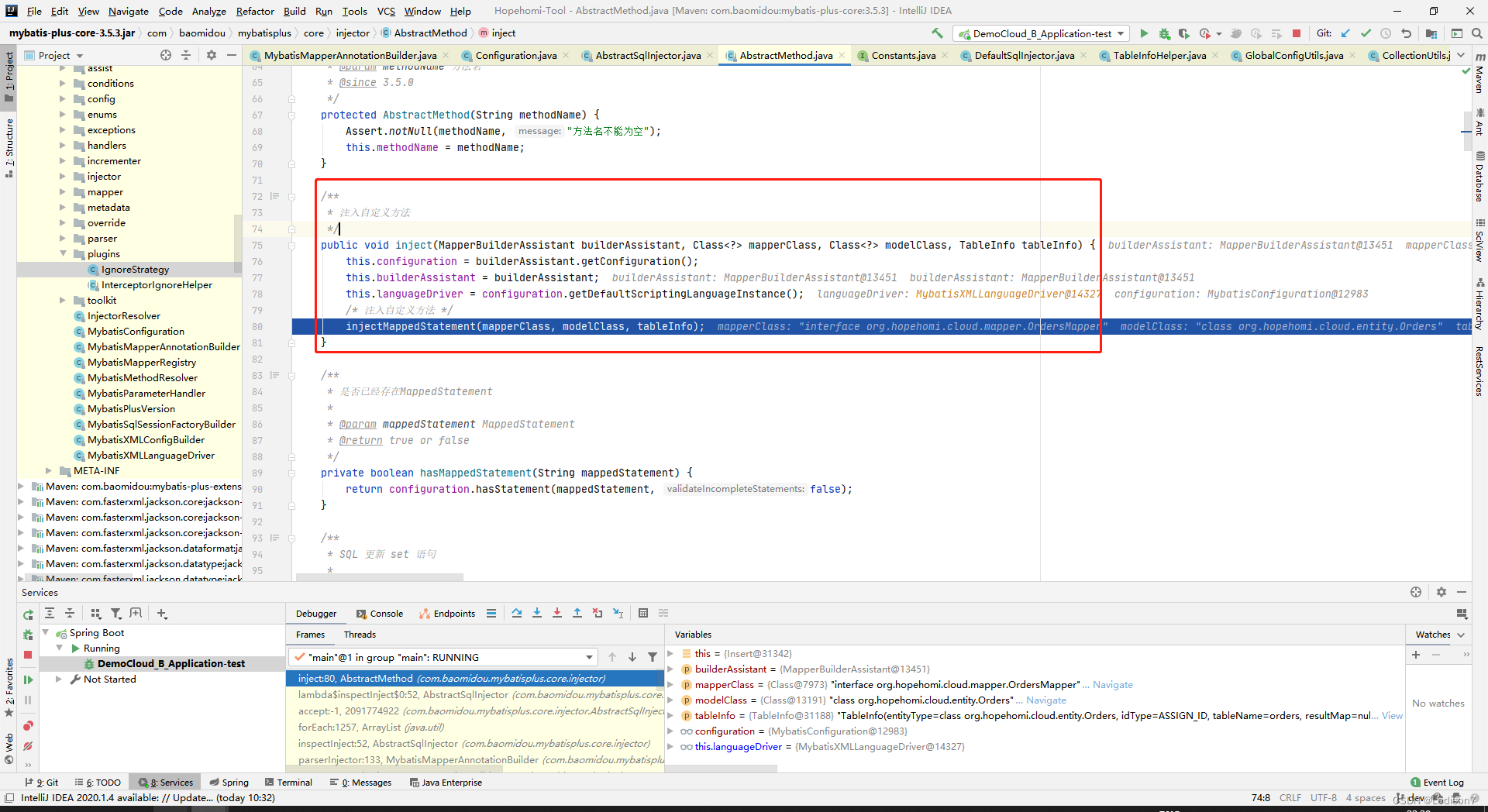Click filter funnel icon in Services toolbar
The height and width of the screenshot is (812, 1488).
coord(115,613)
